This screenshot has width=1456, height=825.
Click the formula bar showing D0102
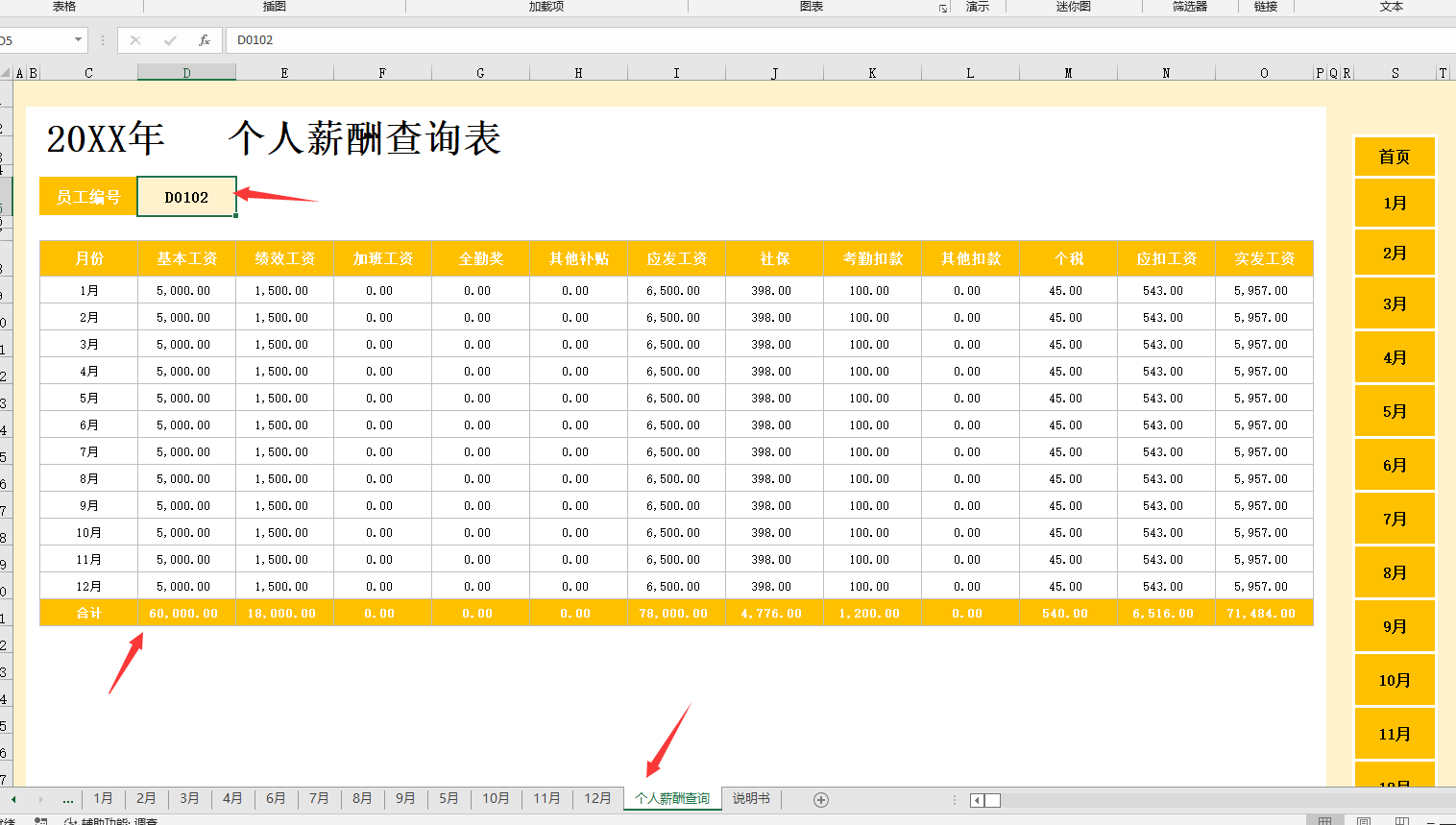(x=840, y=40)
